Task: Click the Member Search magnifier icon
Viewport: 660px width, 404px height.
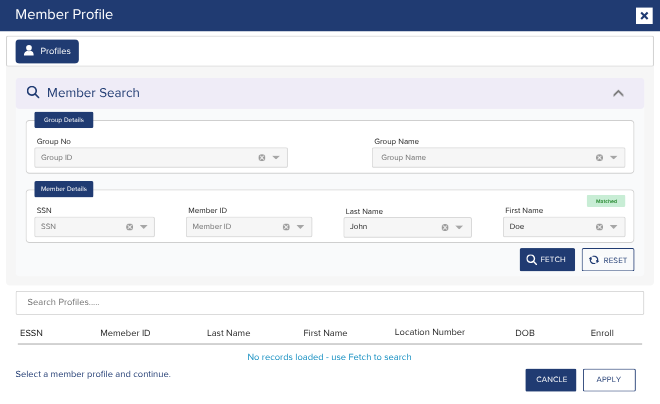Action: coord(33,92)
